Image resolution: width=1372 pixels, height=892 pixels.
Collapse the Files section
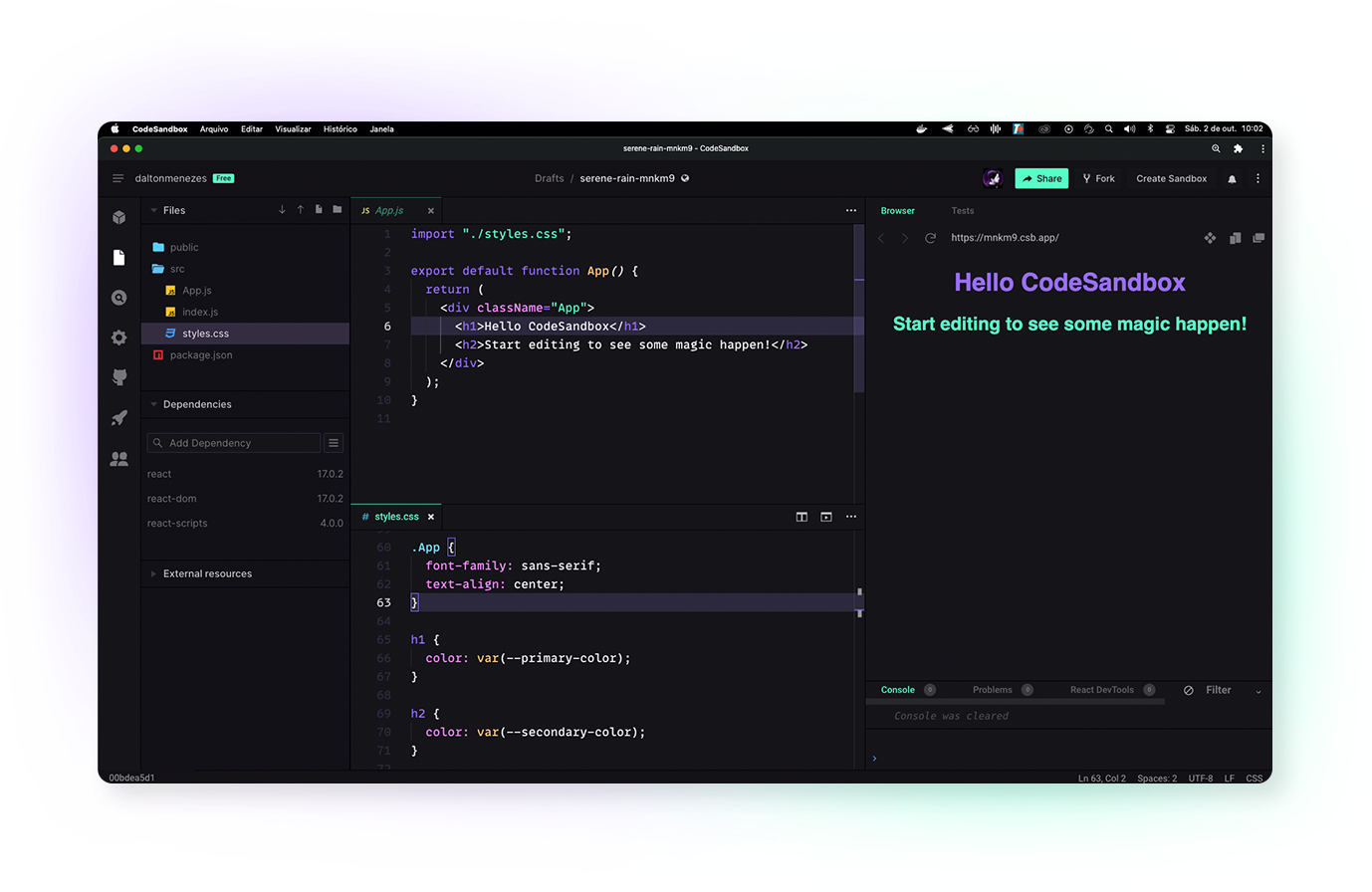153,210
